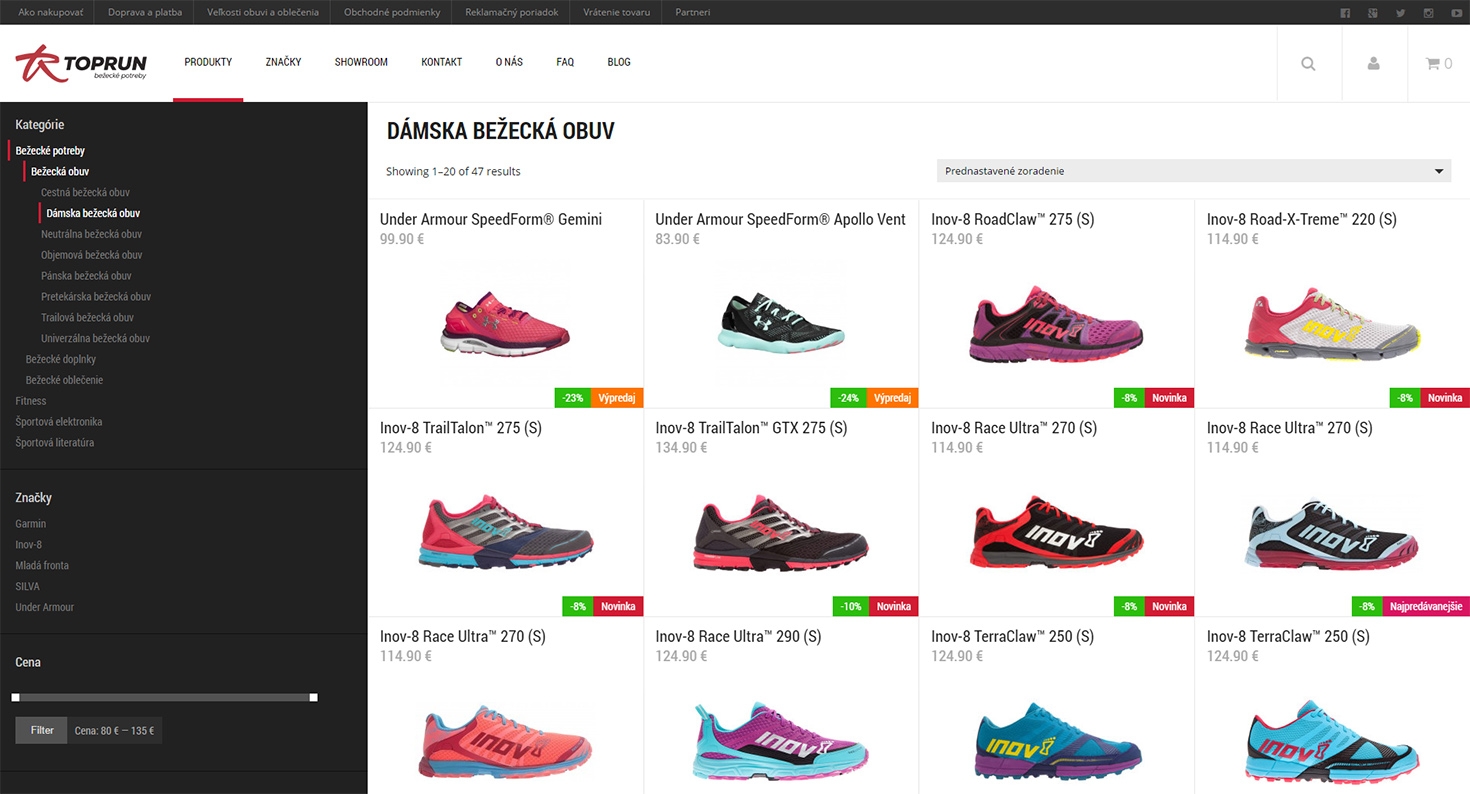This screenshot has width=1470, height=794.
Task: Filter by SILVA brand
Action: pyautogui.click(x=27, y=587)
